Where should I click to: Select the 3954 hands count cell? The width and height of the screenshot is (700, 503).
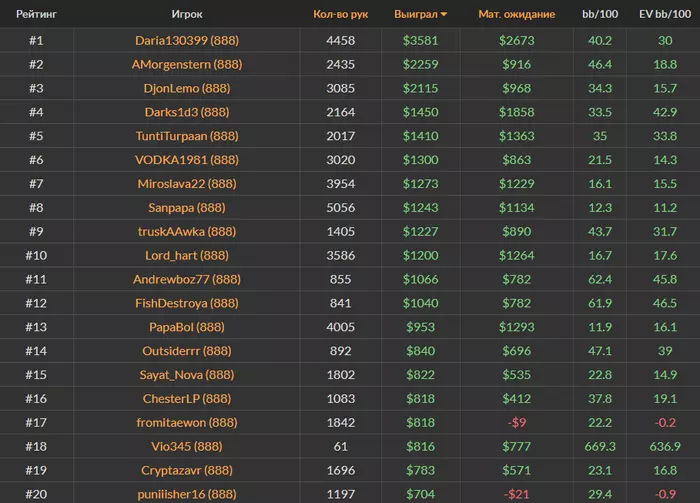point(341,184)
